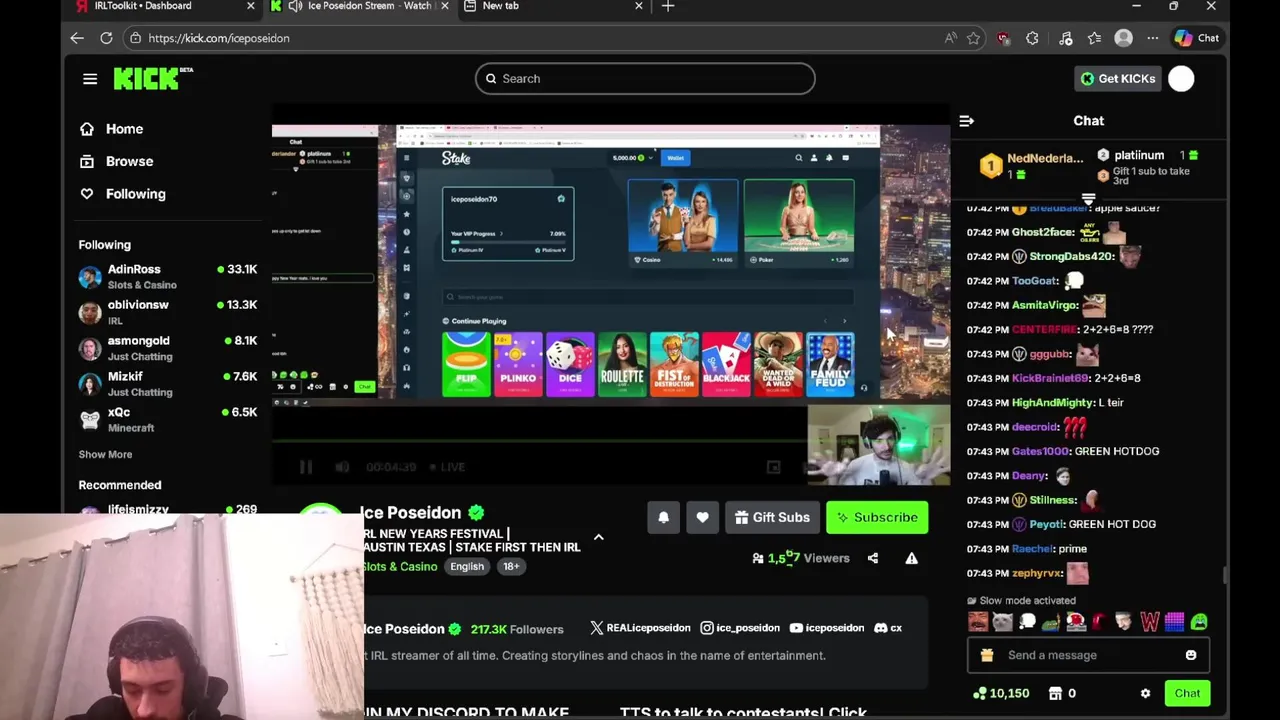Open browser profile avatar icon

coord(1123,38)
